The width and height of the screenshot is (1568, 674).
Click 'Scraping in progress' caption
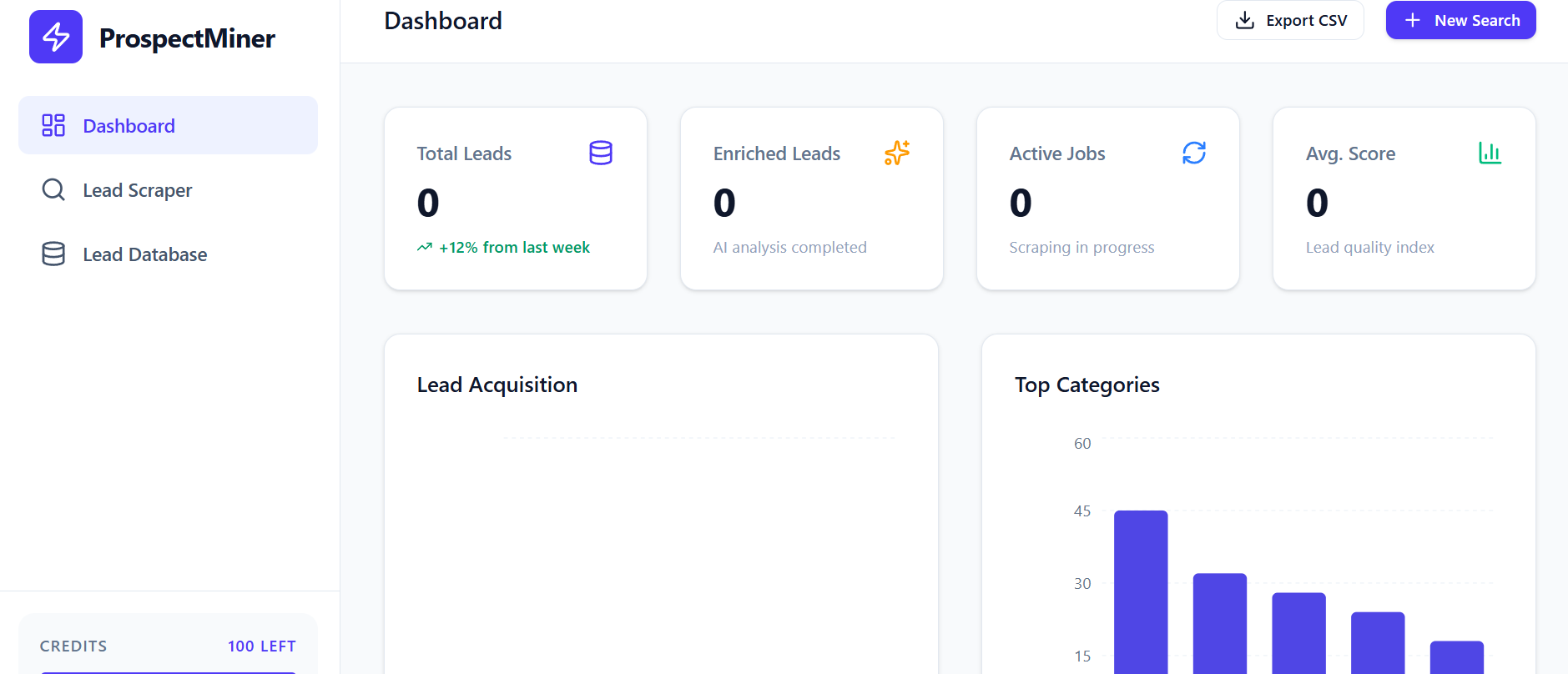[1081, 247]
